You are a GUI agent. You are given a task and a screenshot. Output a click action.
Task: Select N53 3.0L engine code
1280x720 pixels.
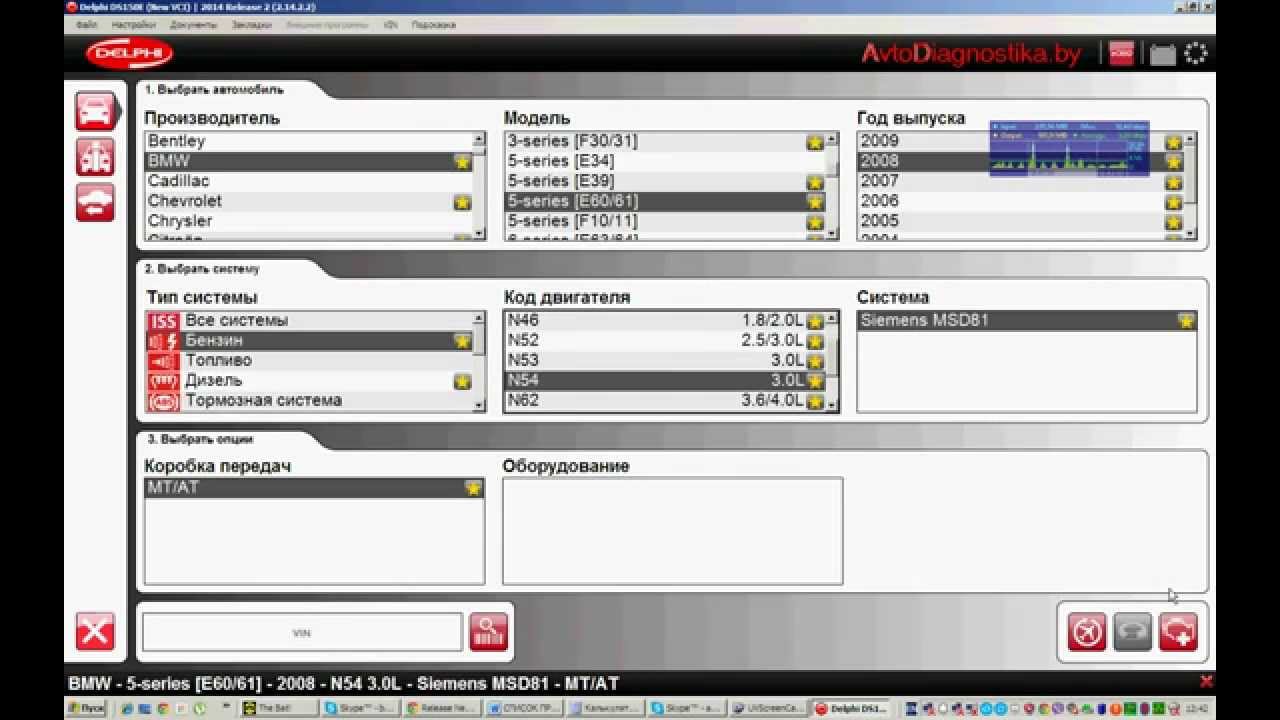[665, 361]
